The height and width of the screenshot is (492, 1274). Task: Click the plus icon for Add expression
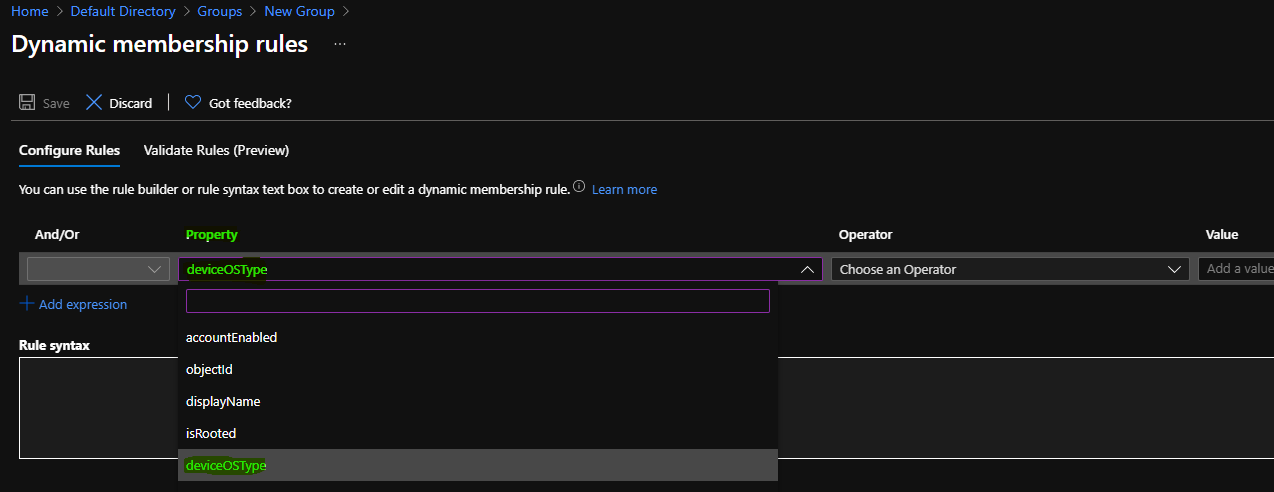pyautogui.click(x=27, y=304)
